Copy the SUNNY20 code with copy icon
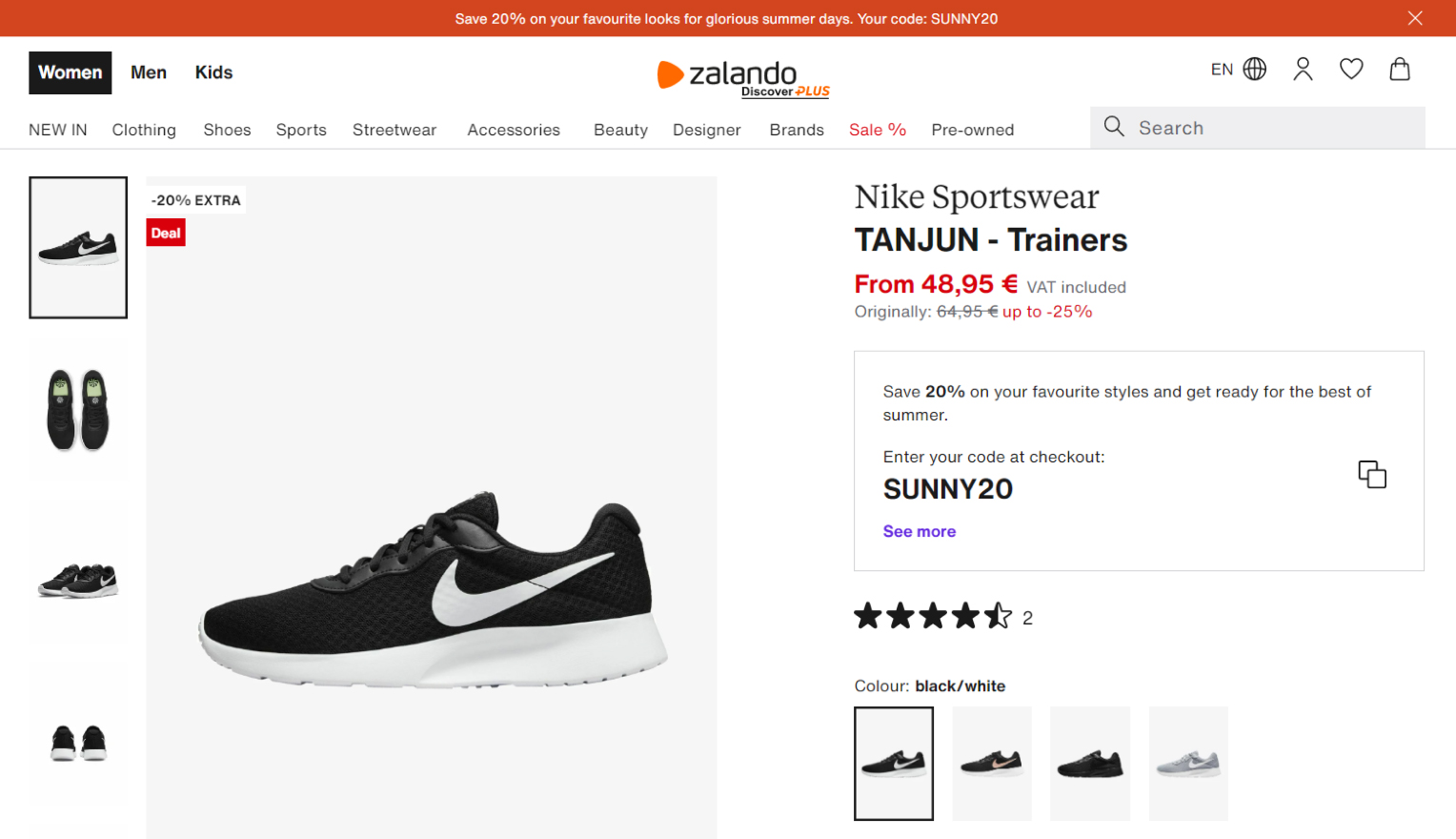Screen dimensions: 1456x839 coord(1372,474)
